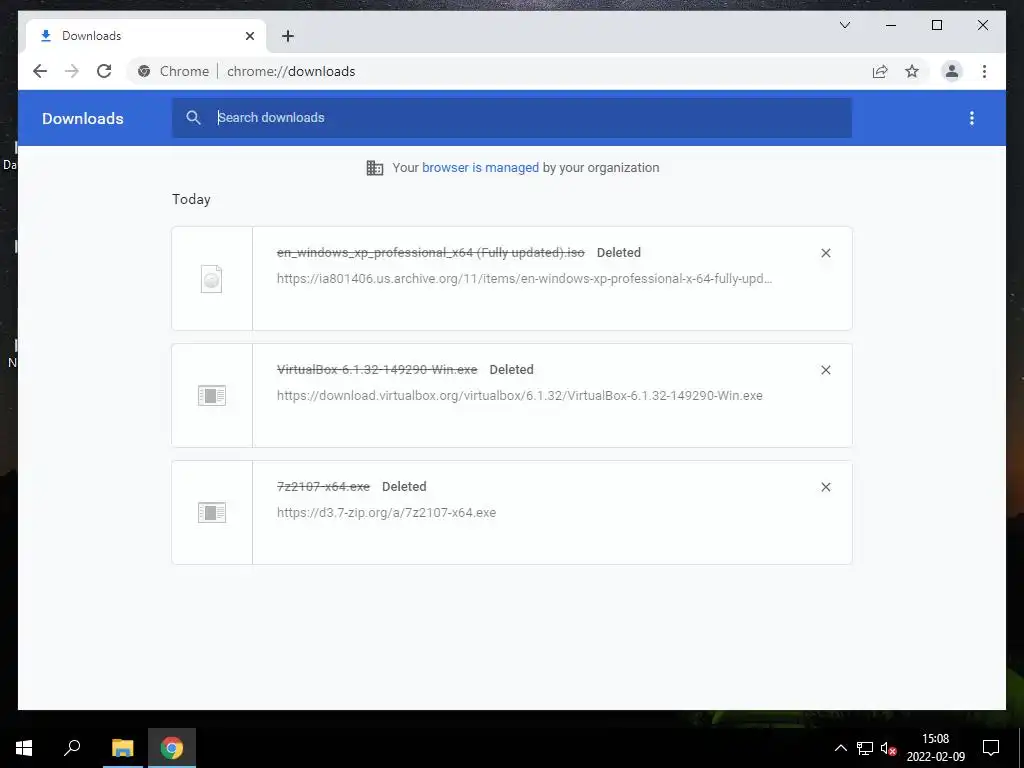The height and width of the screenshot is (768, 1024).
Task: Focus the Search downloads field
Action: (512, 118)
